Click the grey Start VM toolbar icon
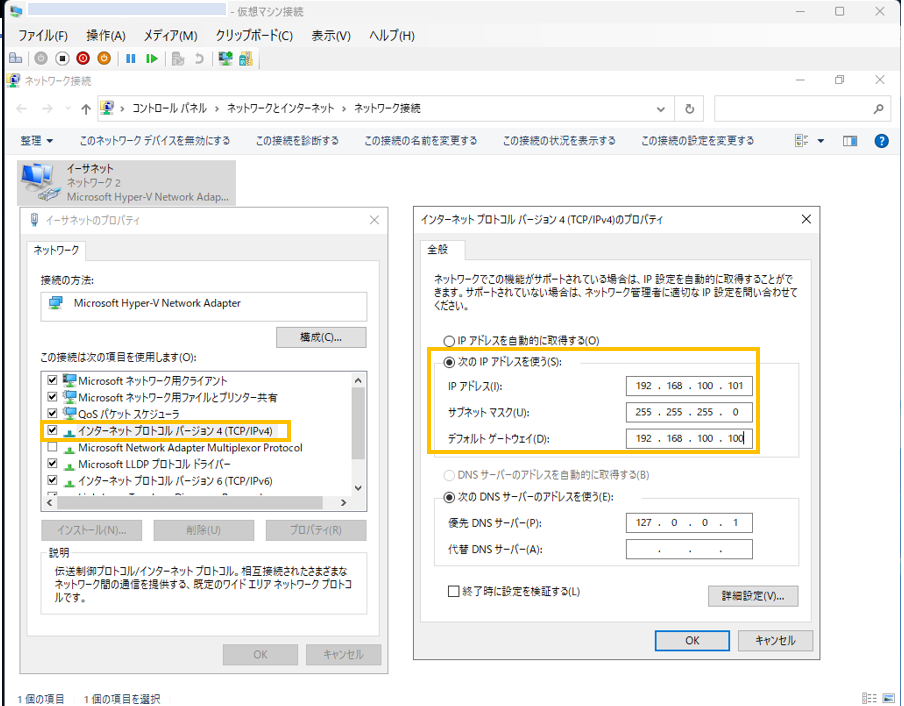 [x=40, y=58]
